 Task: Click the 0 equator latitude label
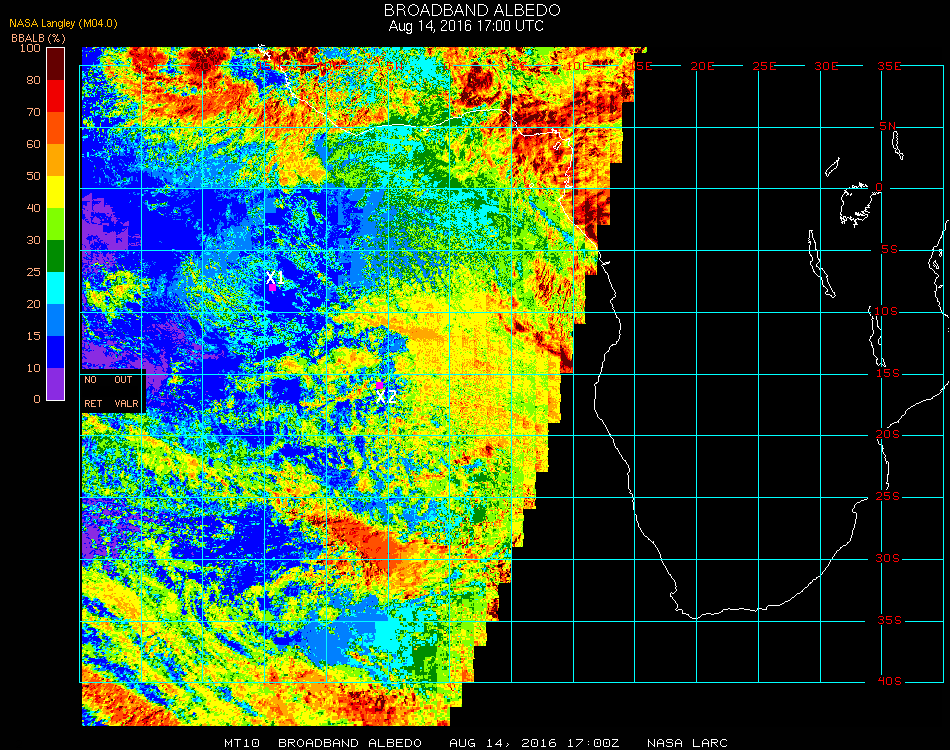879,187
